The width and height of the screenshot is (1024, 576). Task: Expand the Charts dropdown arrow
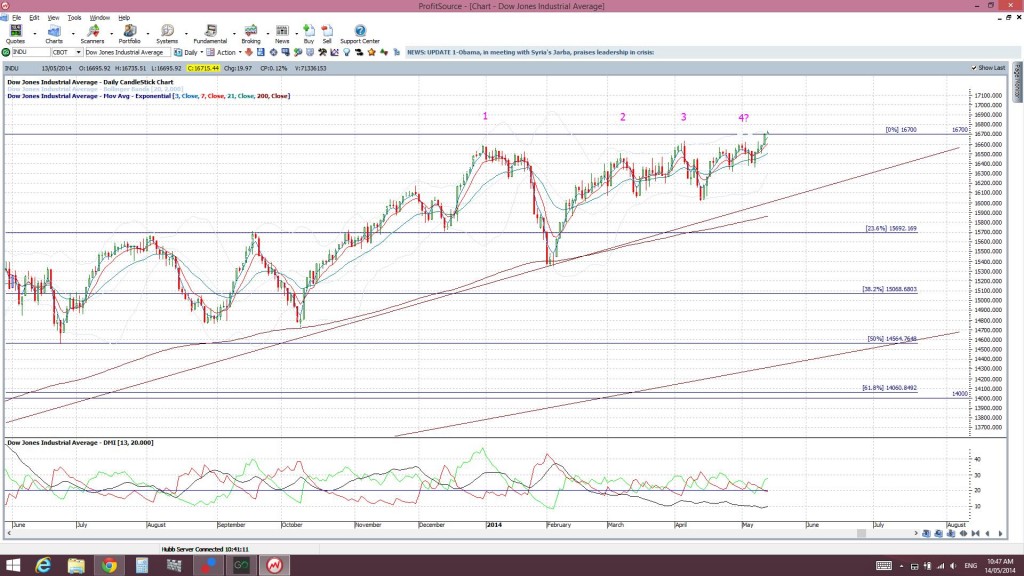[73, 33]
